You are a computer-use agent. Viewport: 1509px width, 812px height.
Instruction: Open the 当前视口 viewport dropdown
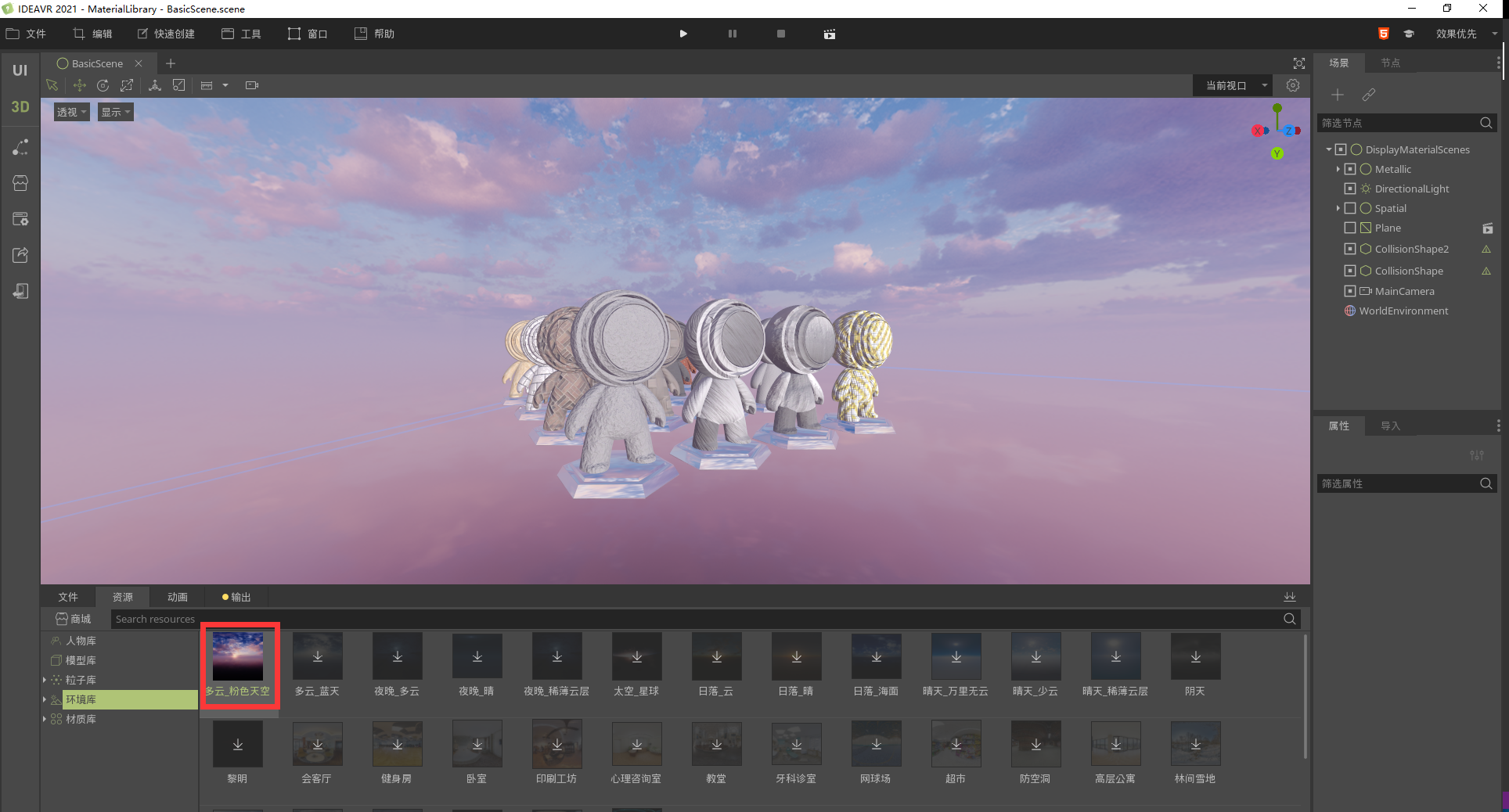pyautogui.click(x=1236, y=85)
